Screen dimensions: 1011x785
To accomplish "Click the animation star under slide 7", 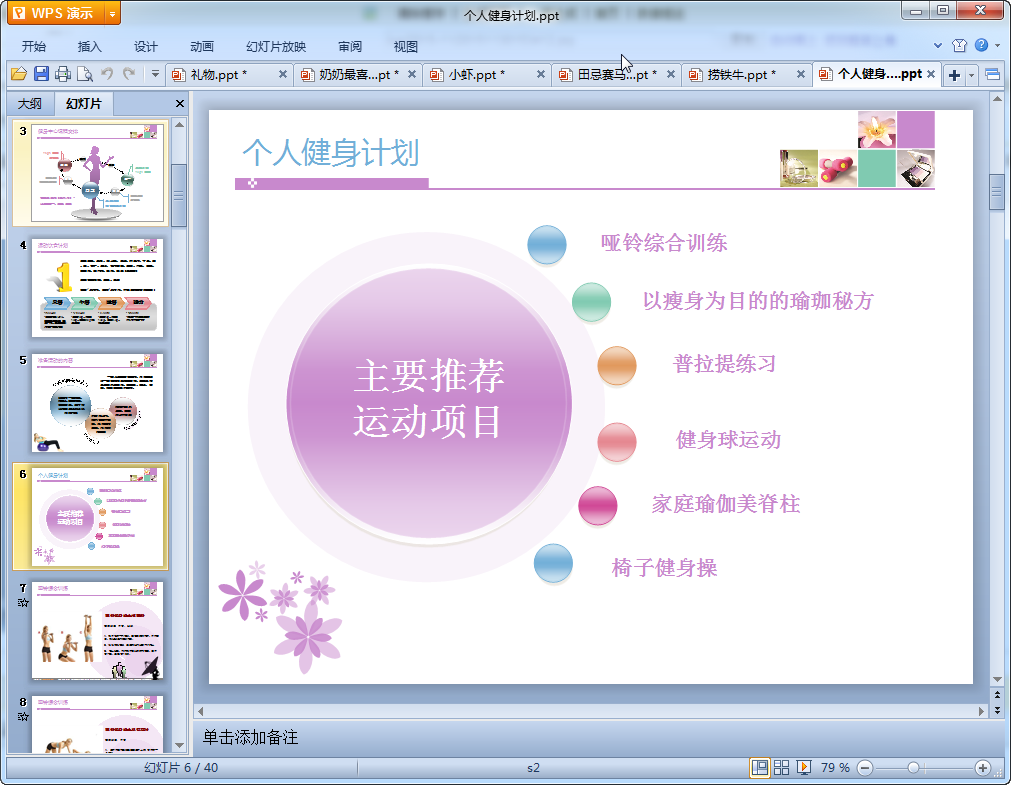I will click(23, 602).
